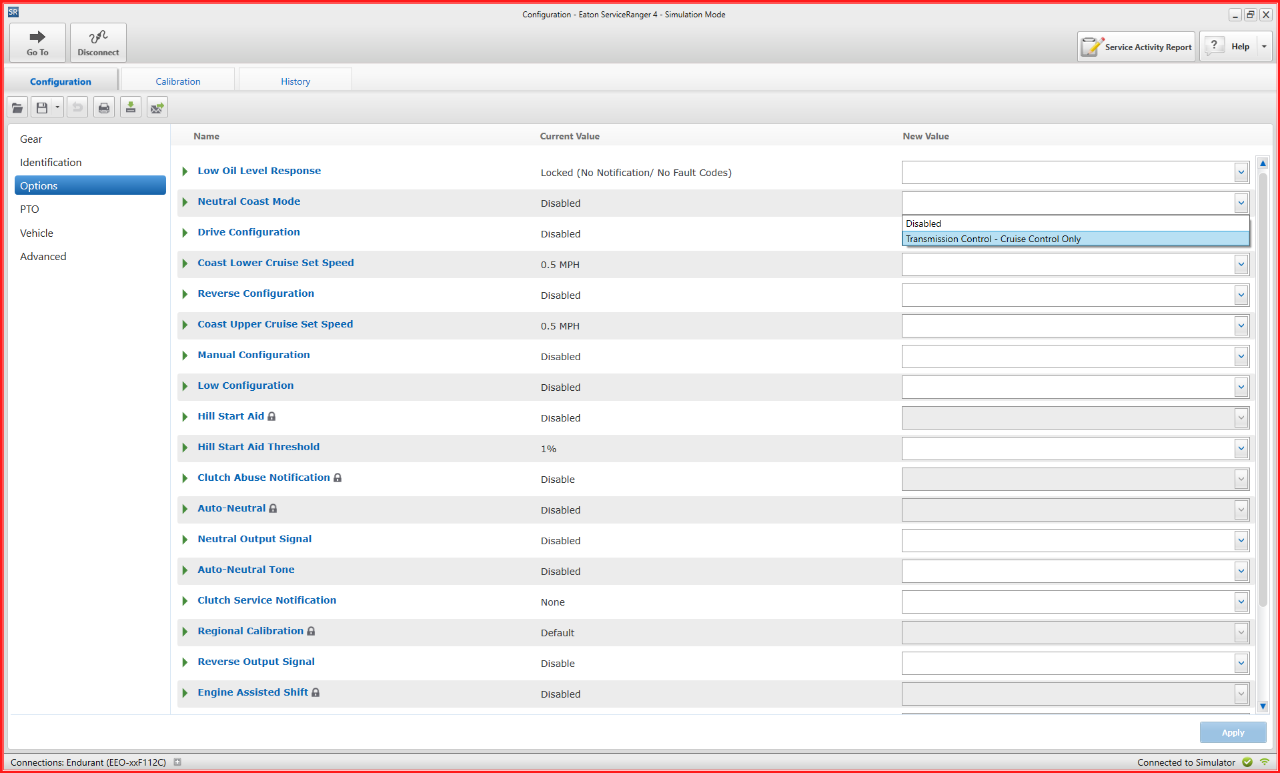Expand the Reverse Configuration row details
Image resolution: width=1280 pixels, height=773 pixels.
click(x=185, y=294)
